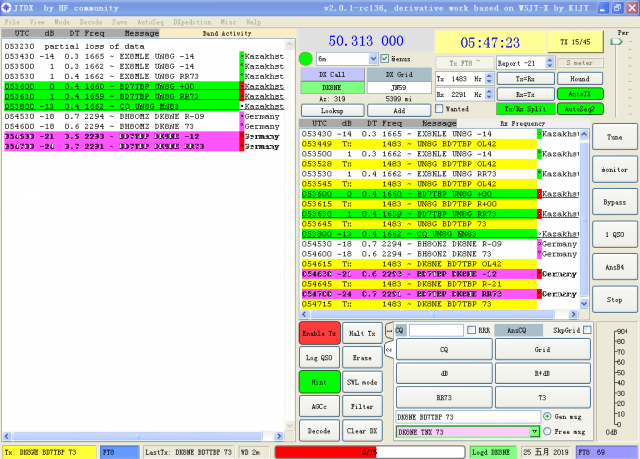Click the Gen msg text field
This screenshot has width=640, height=459.
468,417
